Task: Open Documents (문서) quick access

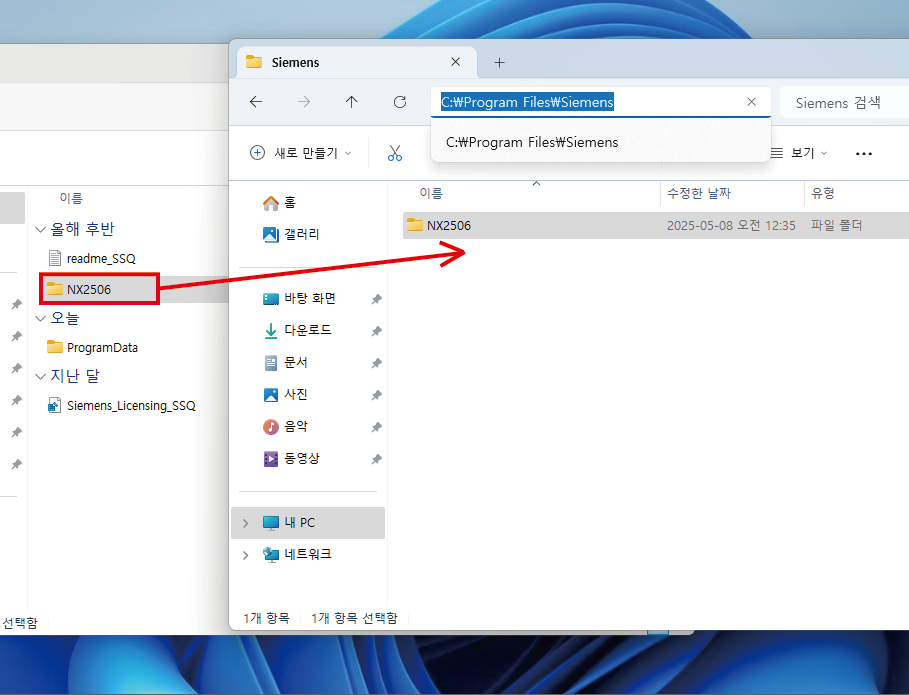Action: [x=285, y=363]
